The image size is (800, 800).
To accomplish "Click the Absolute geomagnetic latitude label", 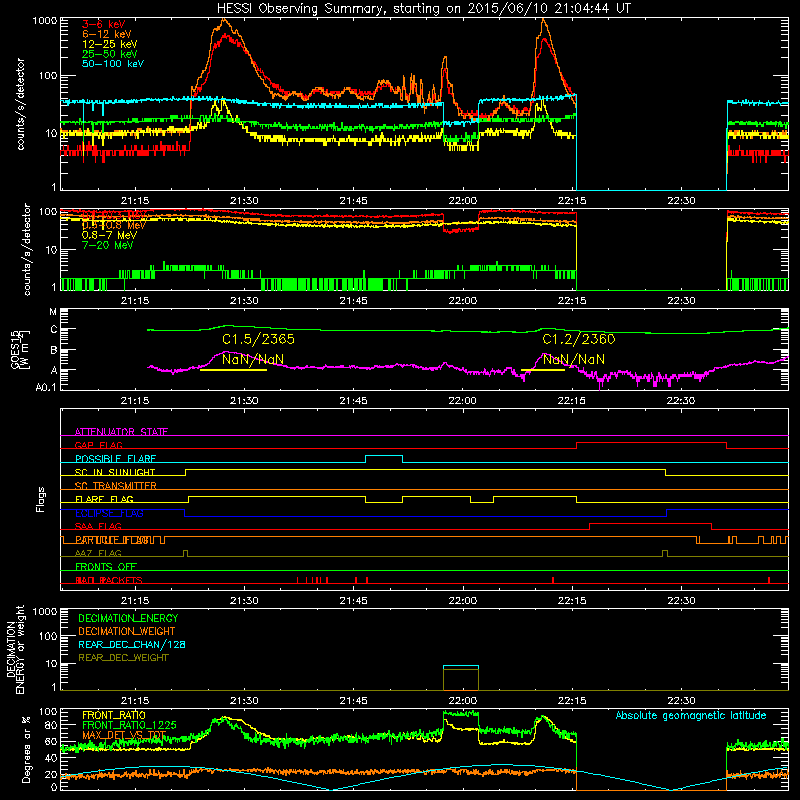I will (x=691, y=716).
